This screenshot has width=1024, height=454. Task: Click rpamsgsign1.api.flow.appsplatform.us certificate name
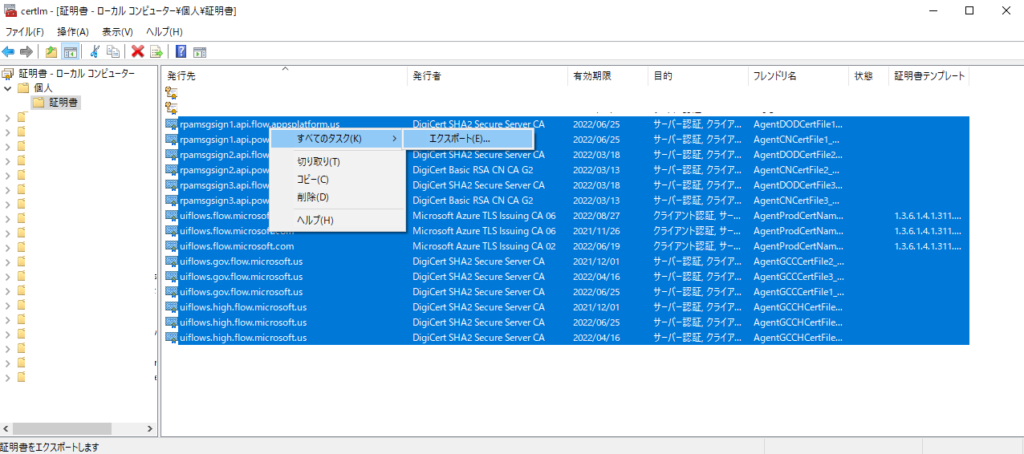(x=259, y=123)
